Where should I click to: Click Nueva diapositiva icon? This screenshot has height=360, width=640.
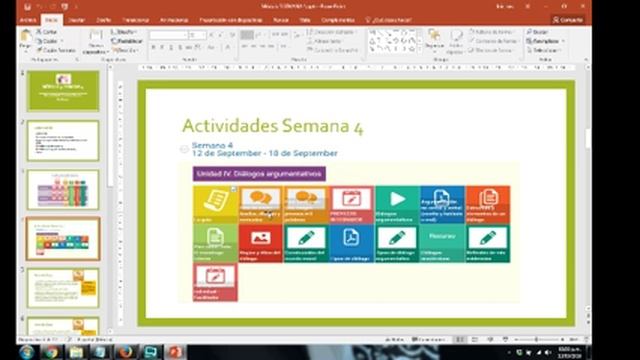click(96, 36)
